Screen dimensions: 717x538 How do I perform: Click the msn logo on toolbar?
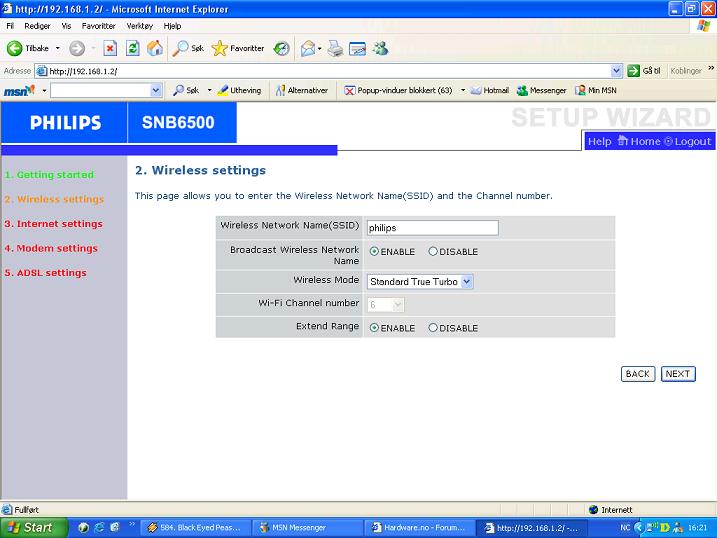pos(19,91)
